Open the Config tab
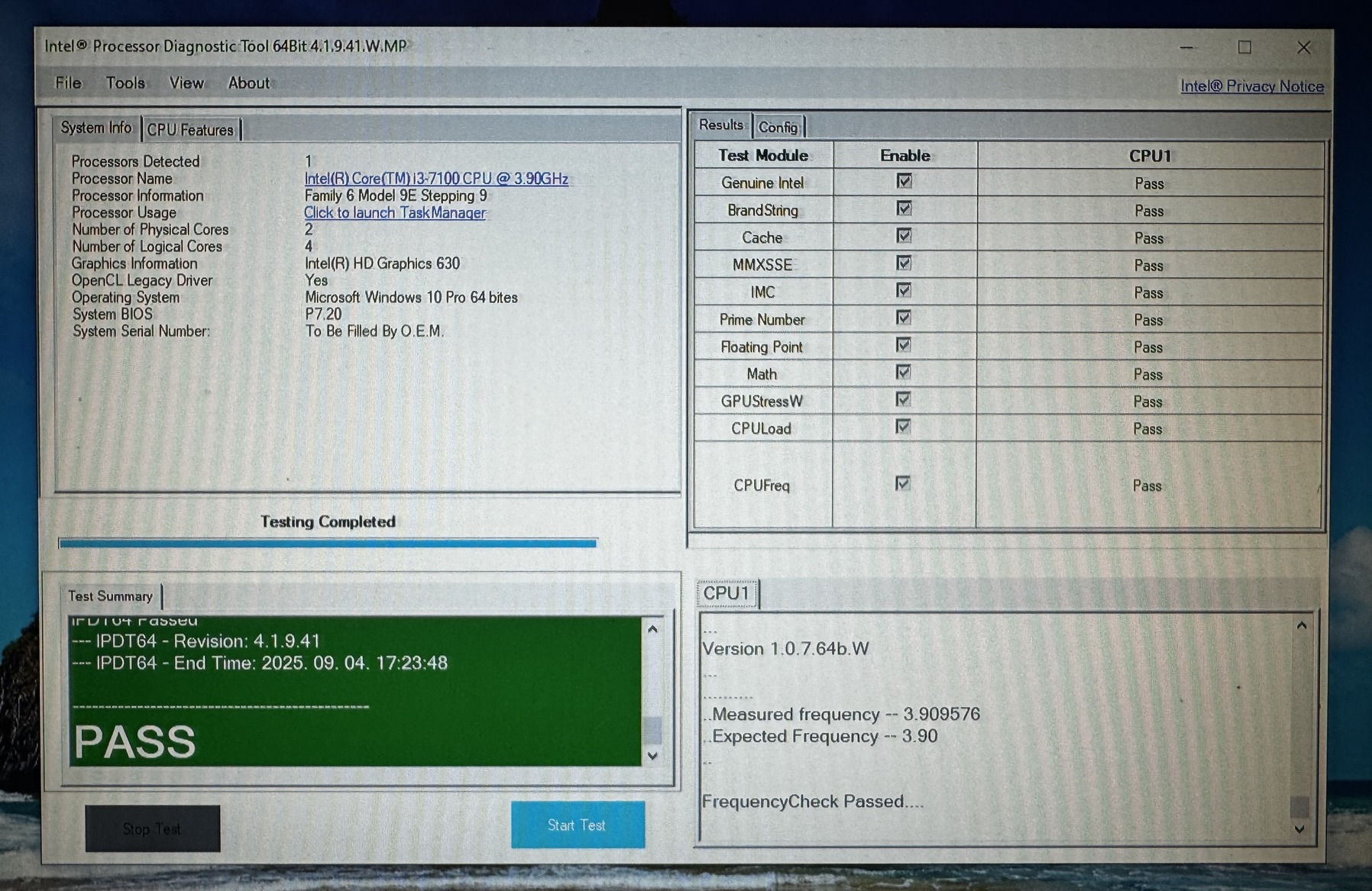1372x891 pixels. [x=778, y=127]
